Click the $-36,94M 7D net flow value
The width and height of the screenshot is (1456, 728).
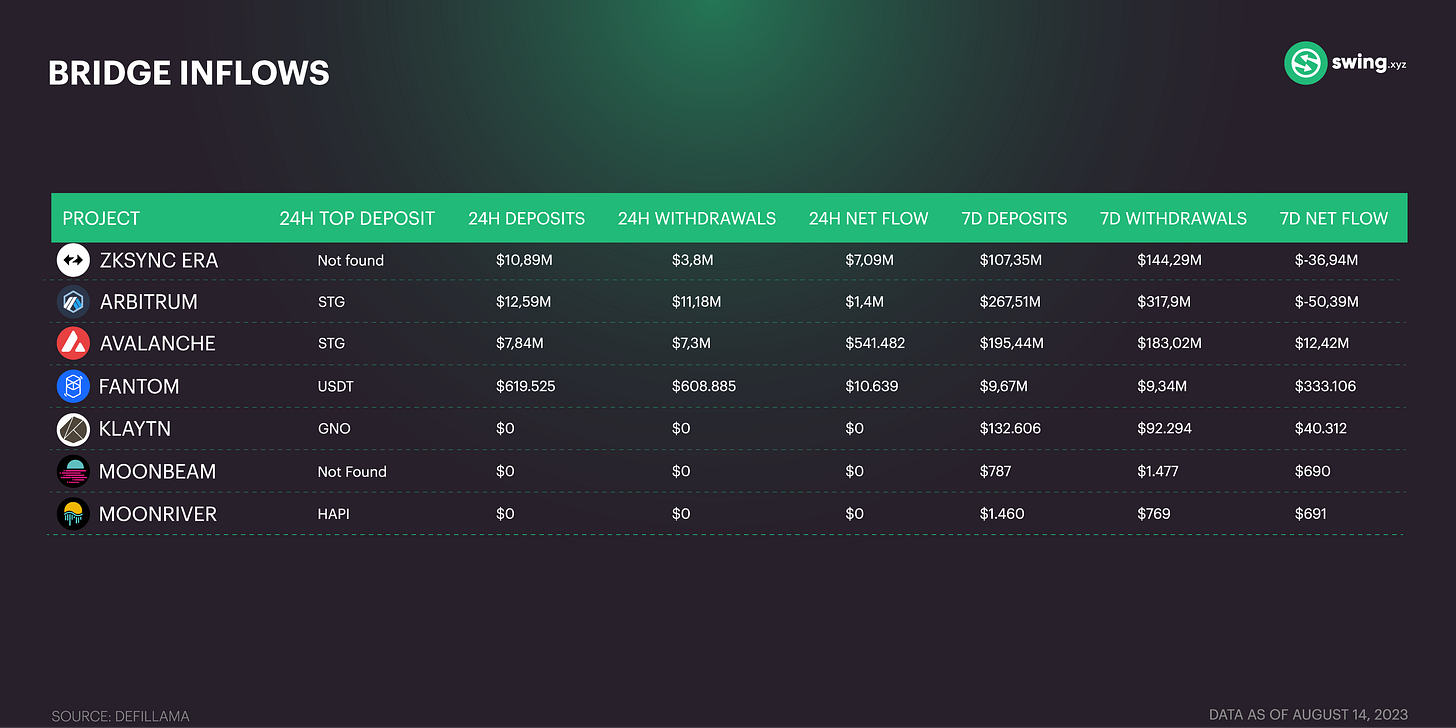(1326, 260)
